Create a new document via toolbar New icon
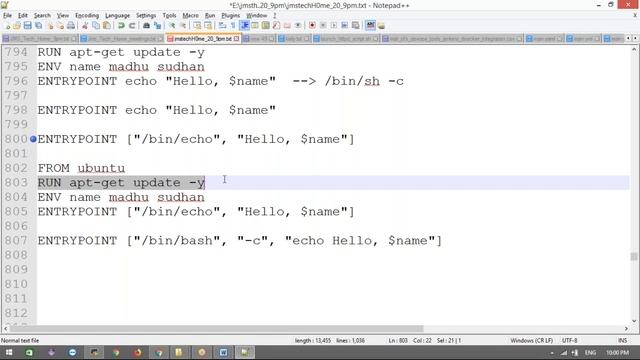Screen dimensions: 640x360 [7, 26]
